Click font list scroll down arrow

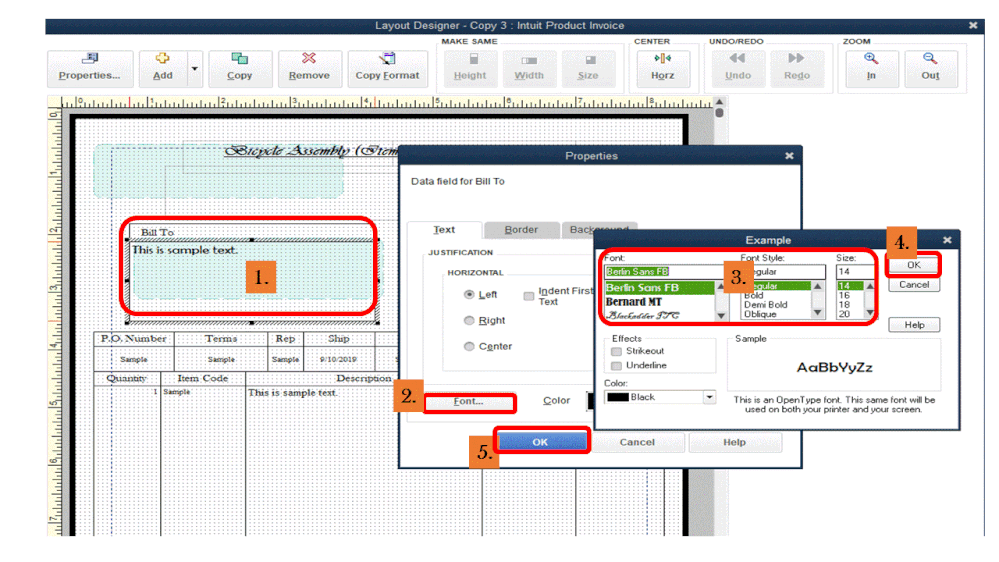721,315
